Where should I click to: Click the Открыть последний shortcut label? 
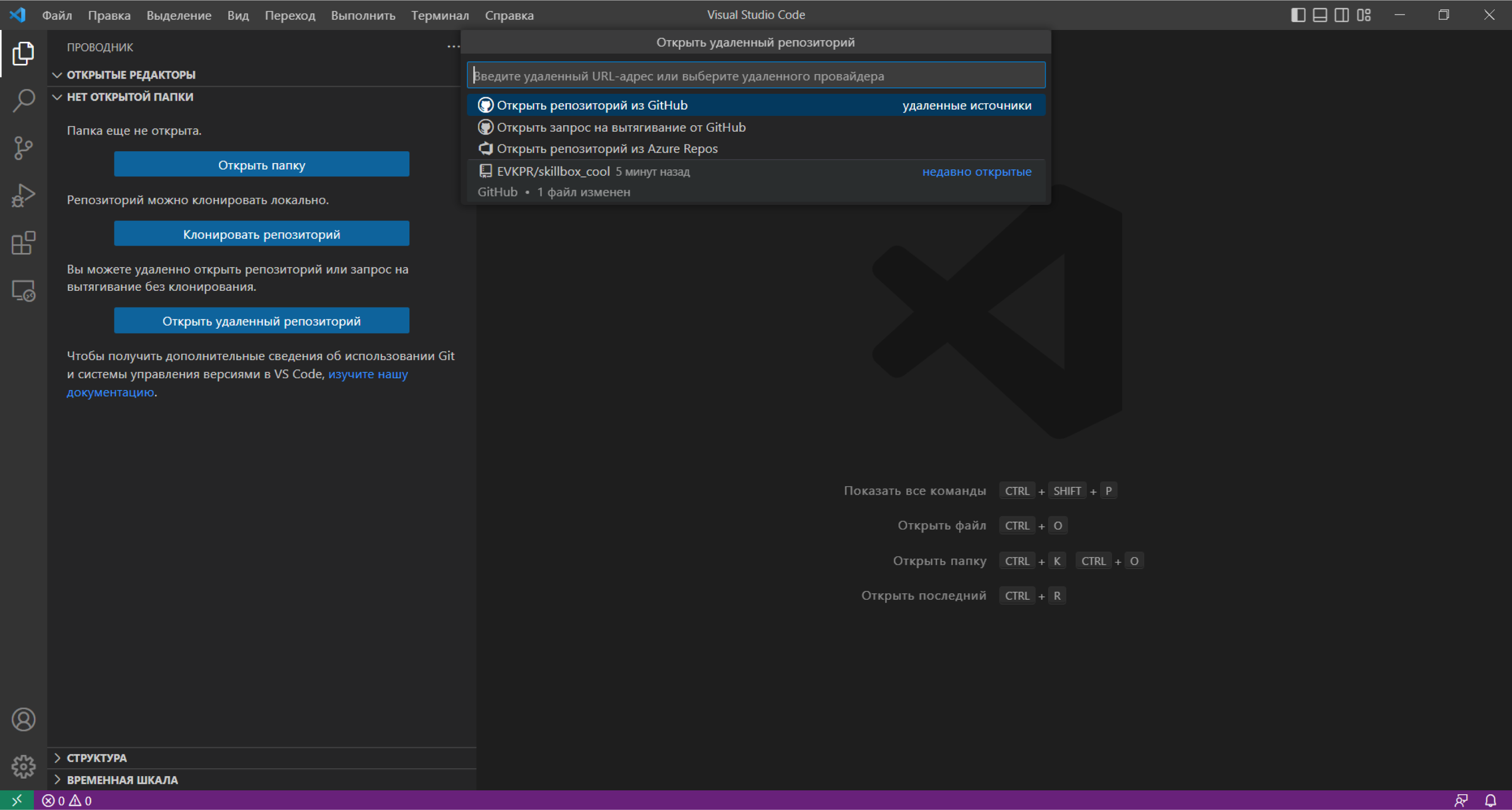(923, 595)
